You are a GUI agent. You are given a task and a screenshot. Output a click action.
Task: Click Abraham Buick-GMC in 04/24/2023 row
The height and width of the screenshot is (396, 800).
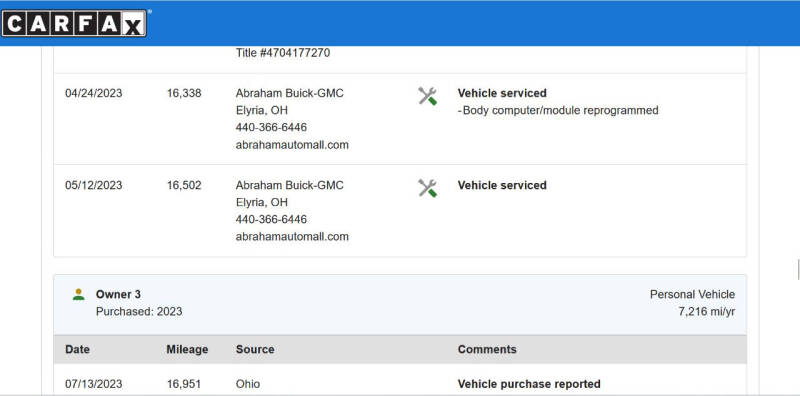(x=289, y=93)
